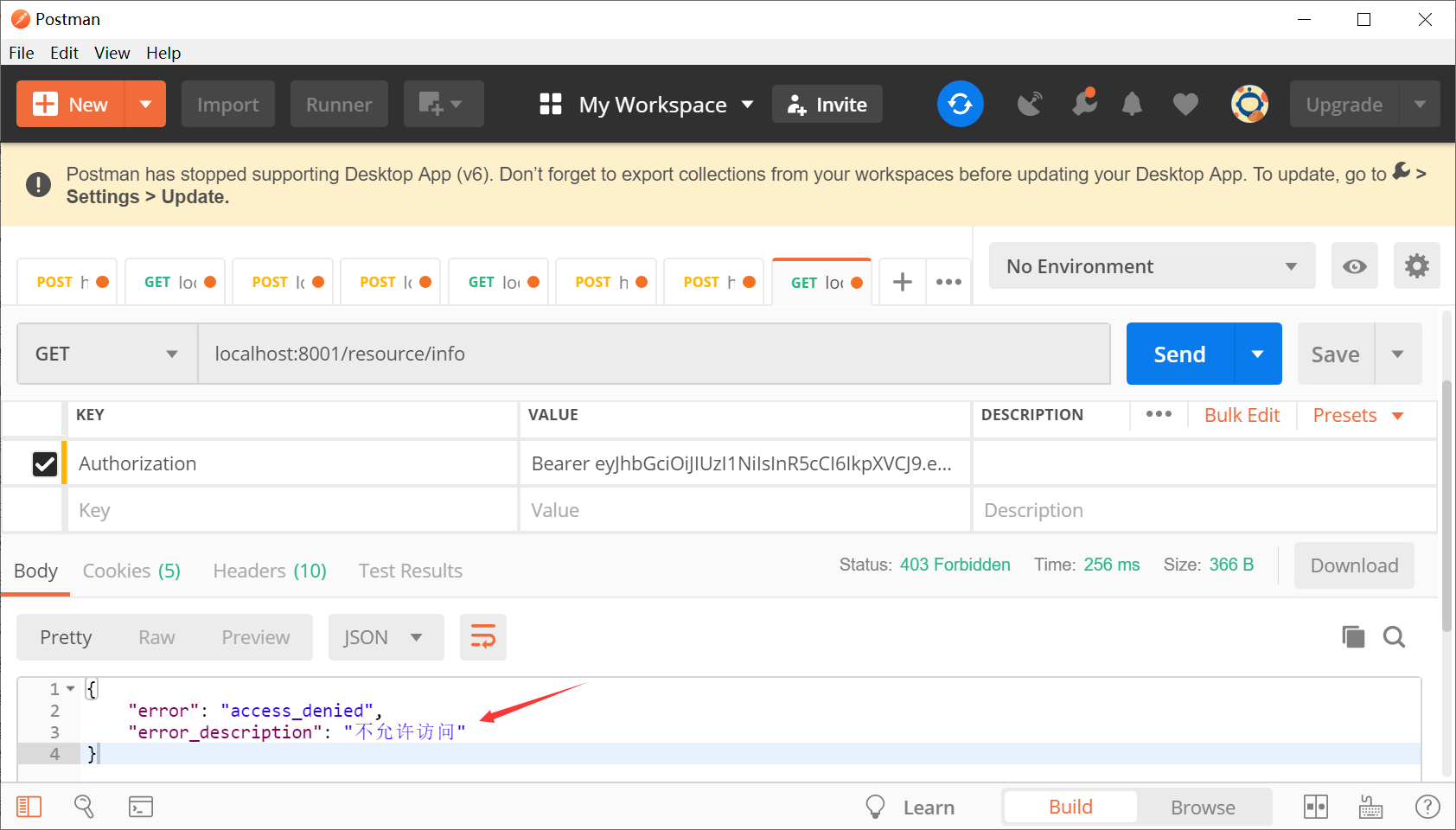Click the Download button
The width and height of the screenshot is (1456, 830).
tap(1354, 565)
